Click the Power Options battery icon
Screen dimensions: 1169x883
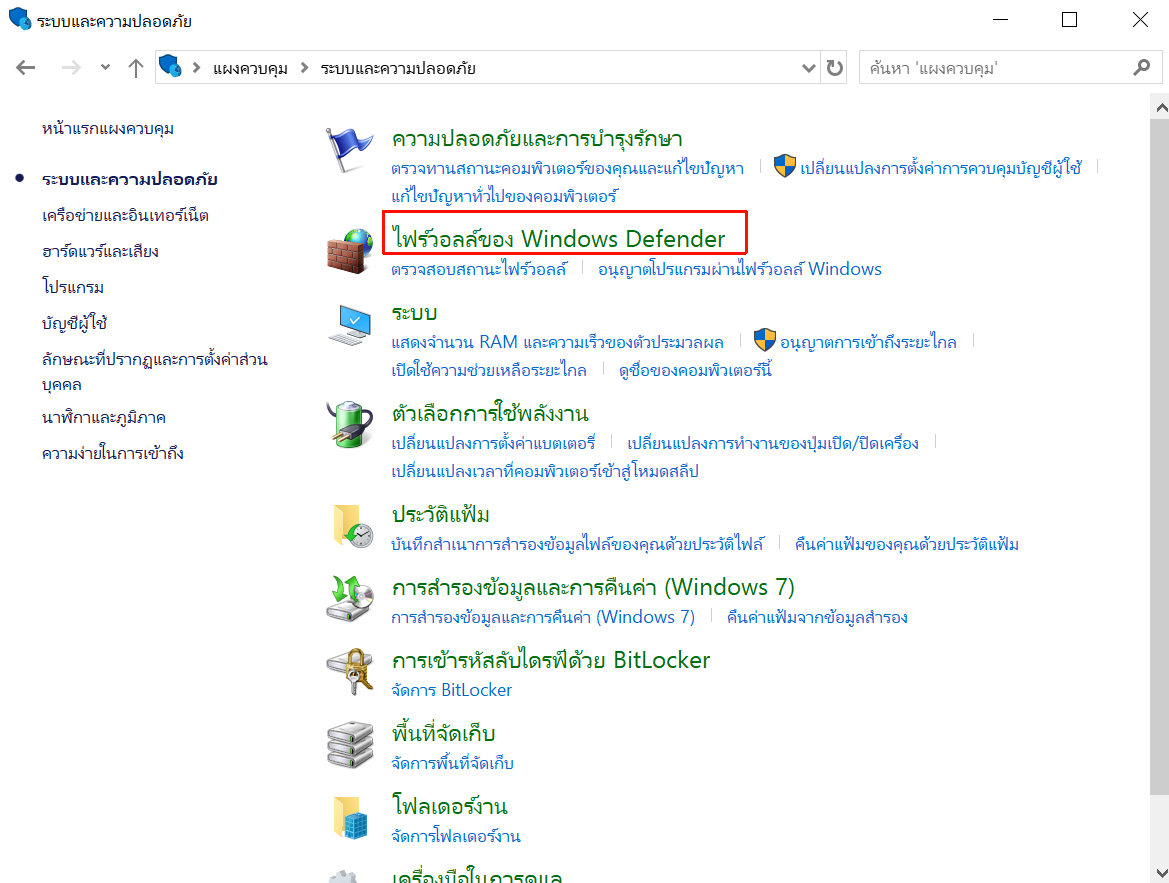coord(349,425)
